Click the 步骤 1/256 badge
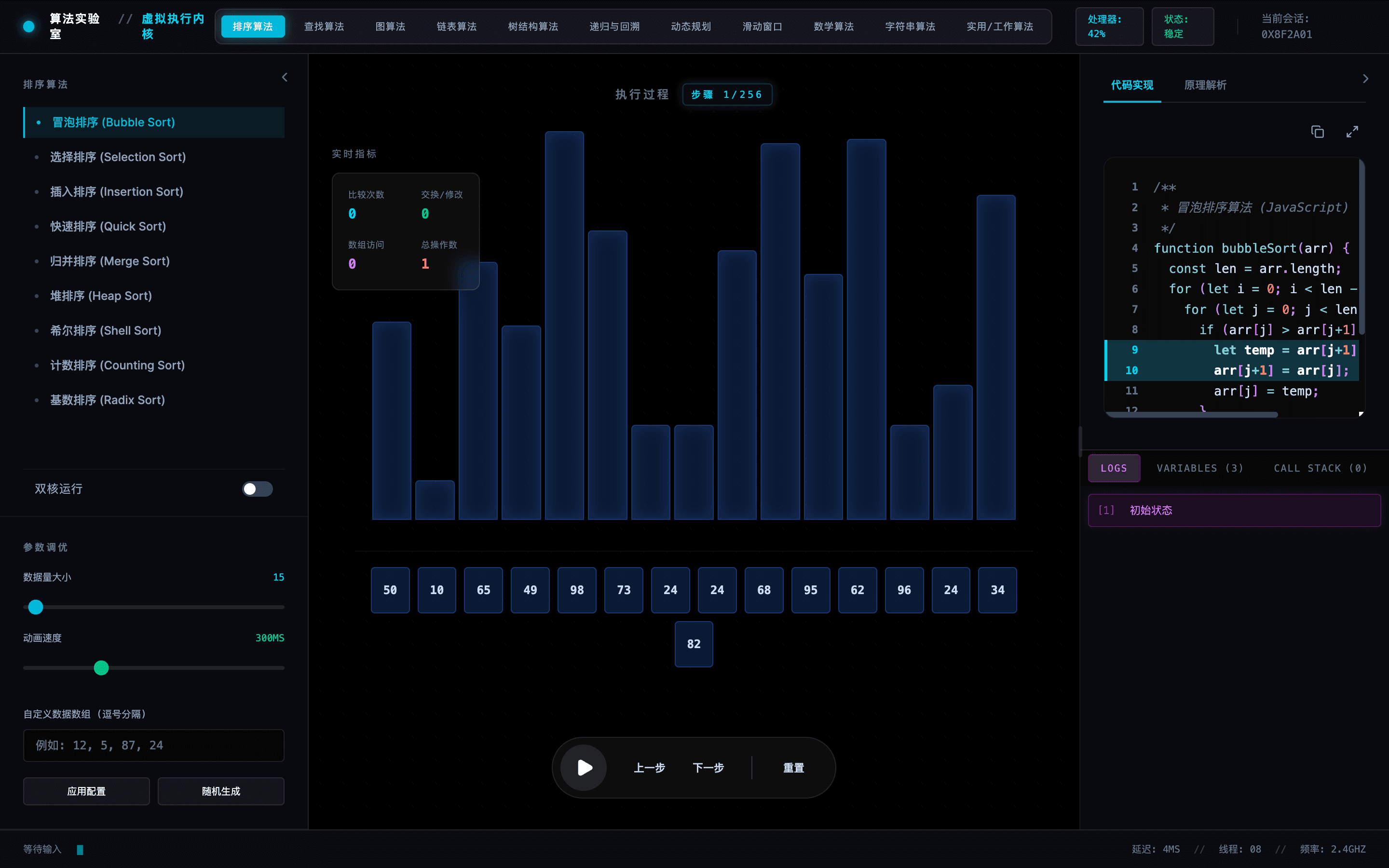 click(727, 95)
